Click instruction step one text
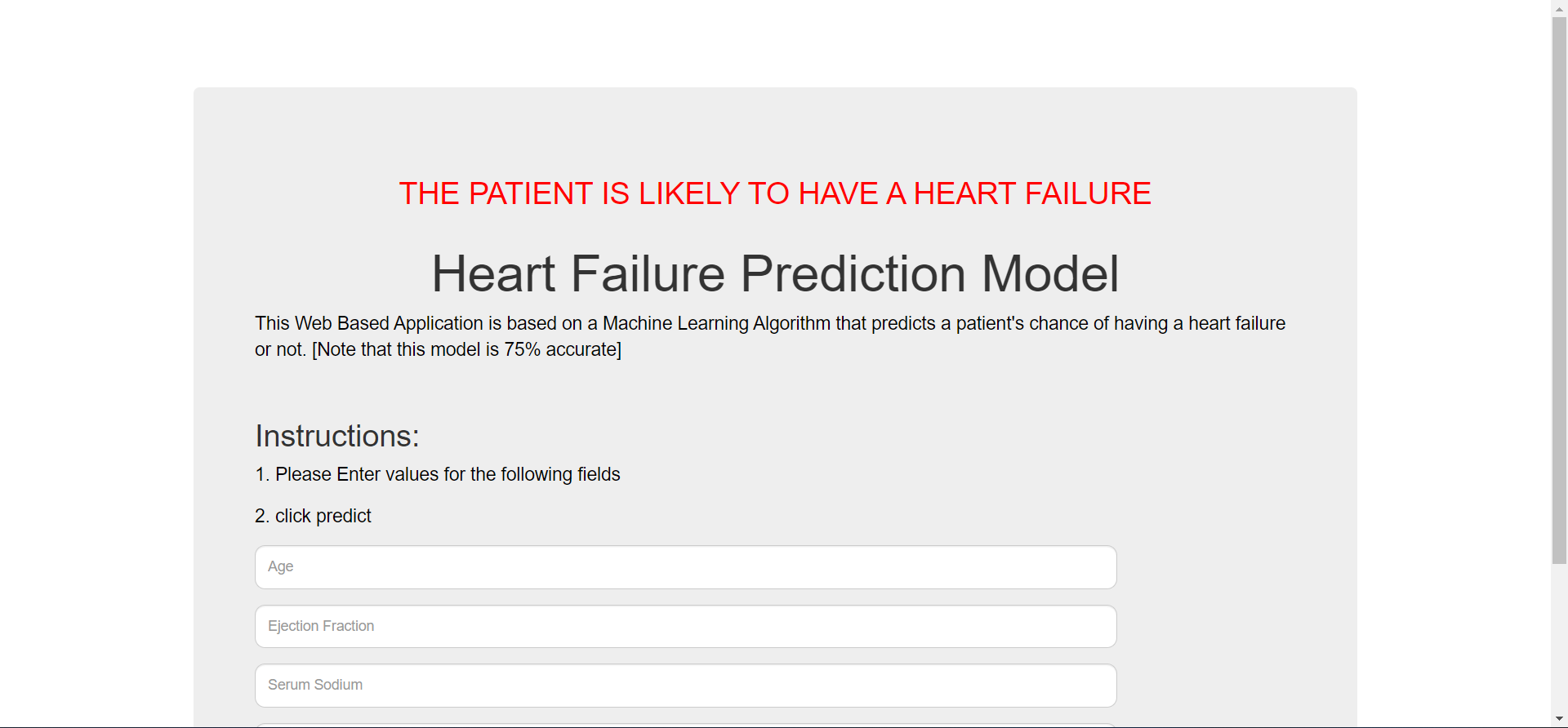 tap(437, 474)
